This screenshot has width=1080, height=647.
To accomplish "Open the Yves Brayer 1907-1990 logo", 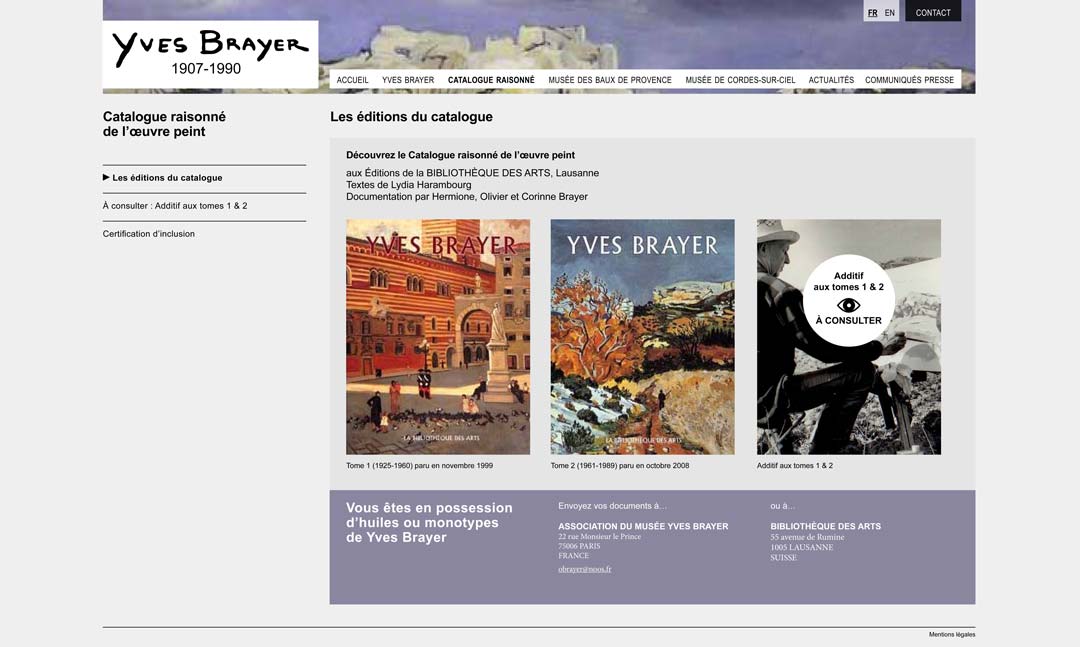I will [210, 54].
